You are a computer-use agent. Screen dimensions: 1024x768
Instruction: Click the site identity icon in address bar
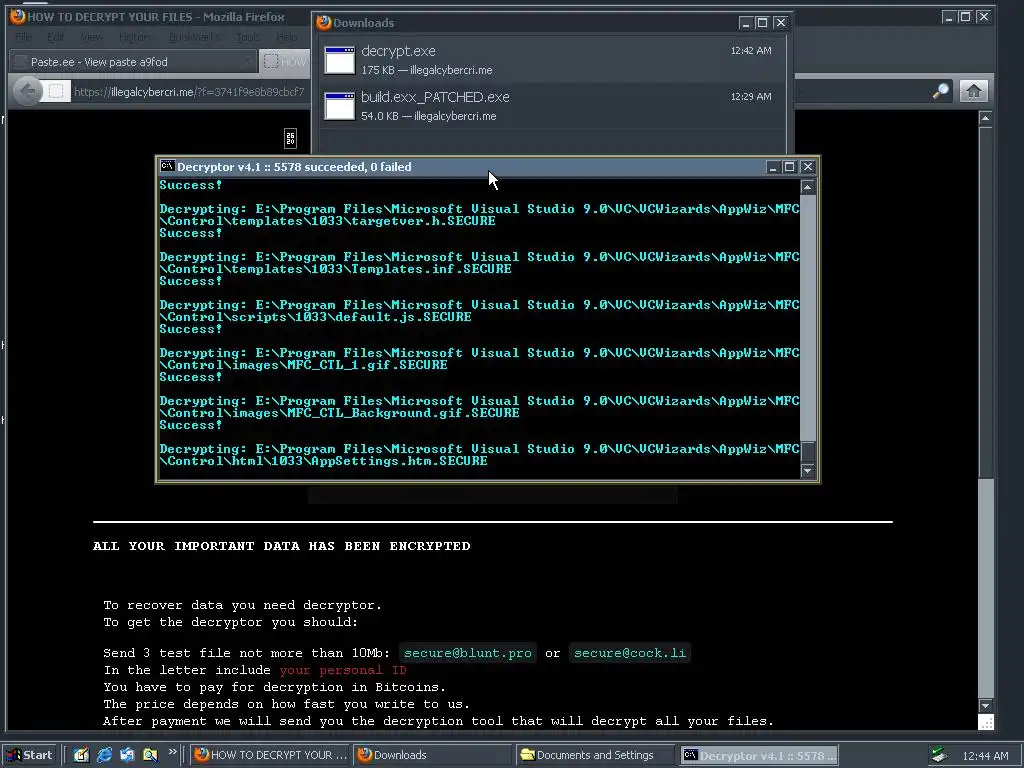point(56,91)
